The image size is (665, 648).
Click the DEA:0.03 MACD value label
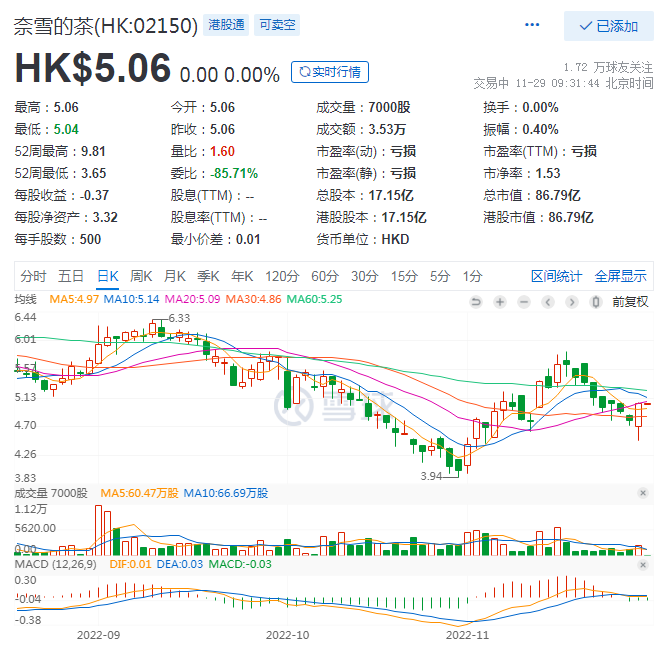(180, 564)
